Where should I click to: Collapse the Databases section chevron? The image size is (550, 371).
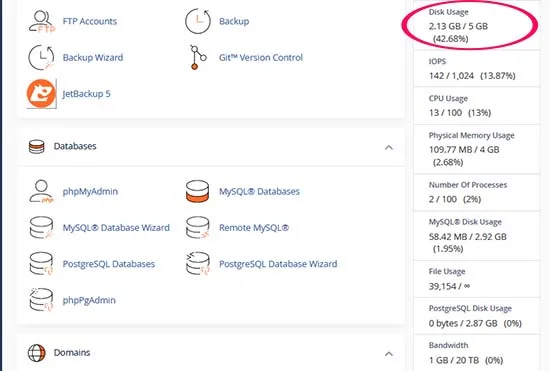pyautogui.click(x=389, y=147)
